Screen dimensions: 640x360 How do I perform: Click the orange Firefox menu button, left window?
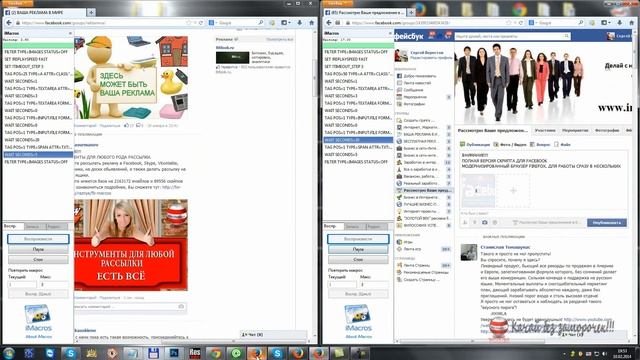(18, 3)
